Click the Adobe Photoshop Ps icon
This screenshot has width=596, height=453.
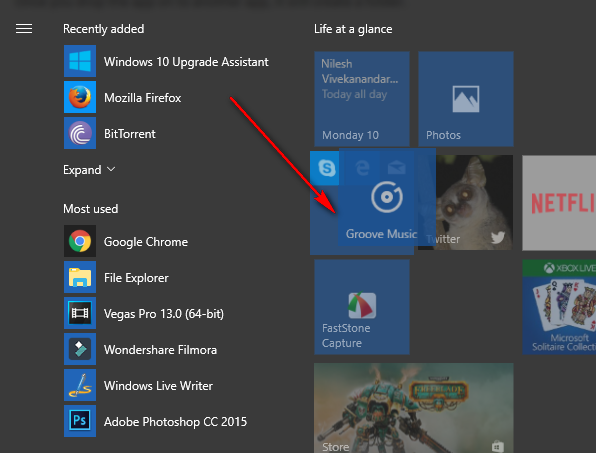pos(80,421)
